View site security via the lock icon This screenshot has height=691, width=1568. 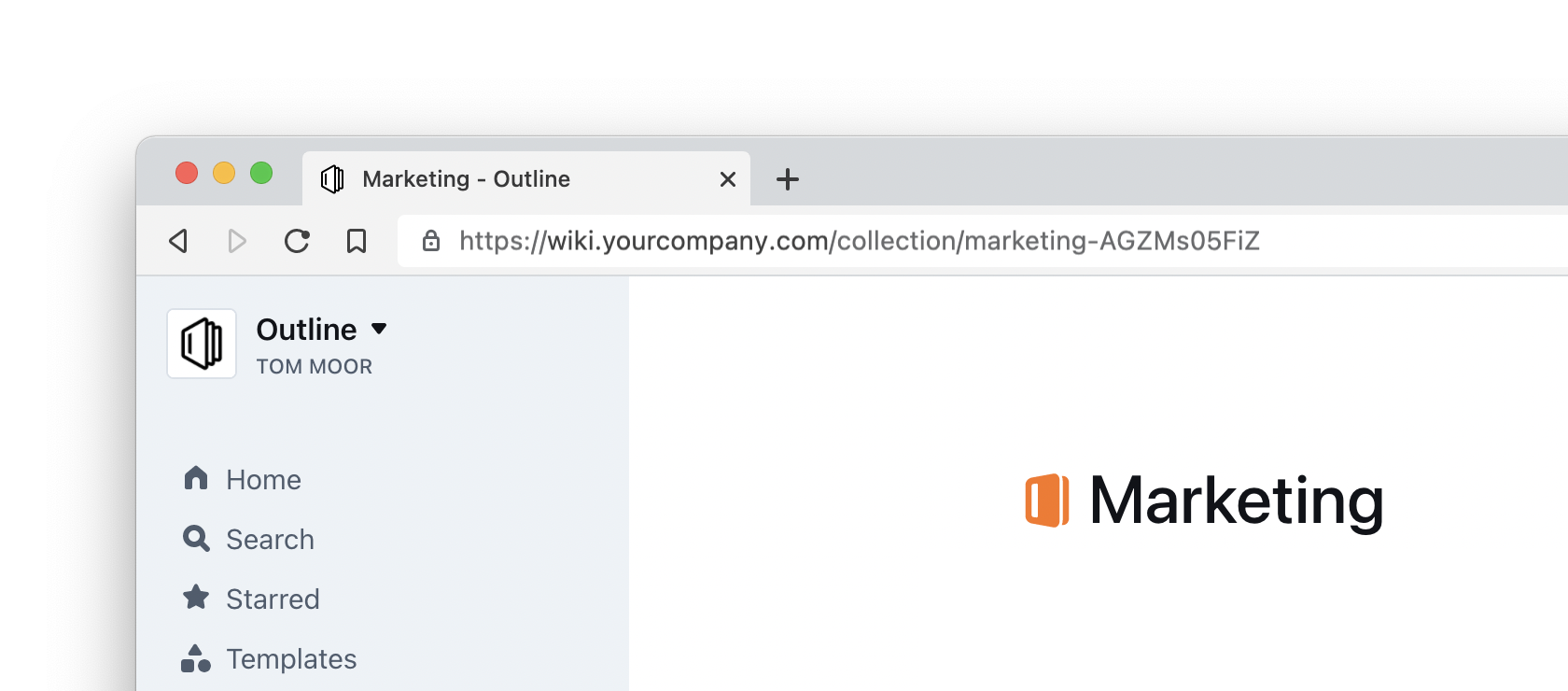pos(430,241)
